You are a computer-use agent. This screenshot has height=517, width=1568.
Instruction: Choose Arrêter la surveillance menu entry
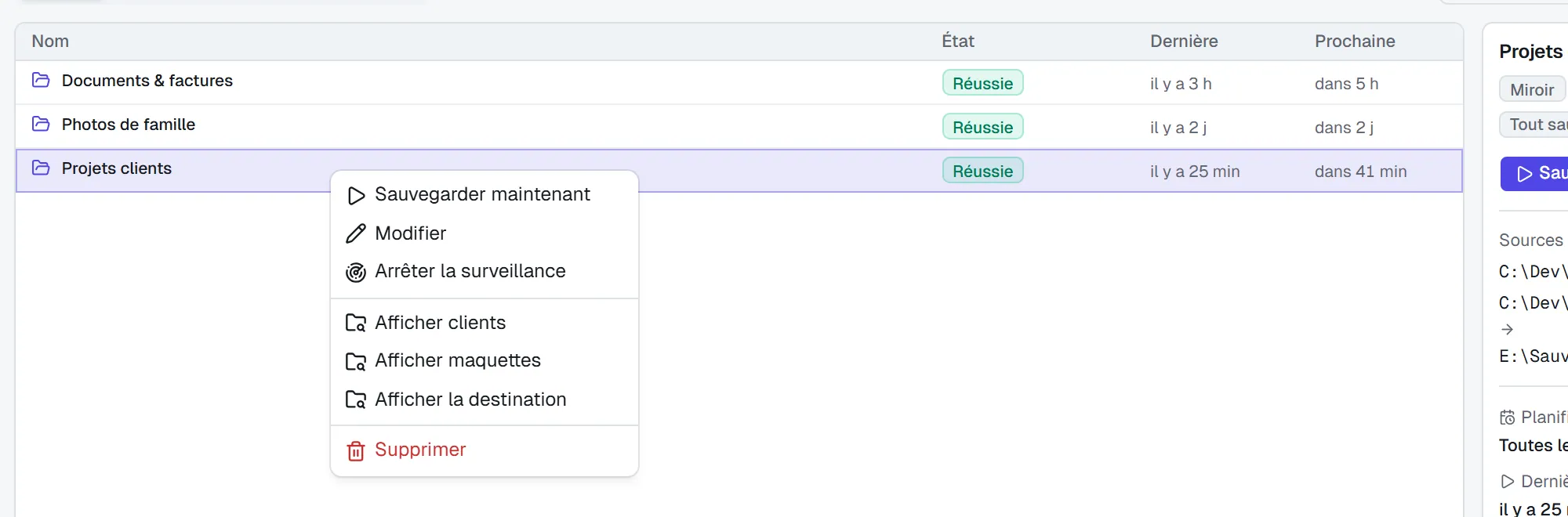coord(485,271)
